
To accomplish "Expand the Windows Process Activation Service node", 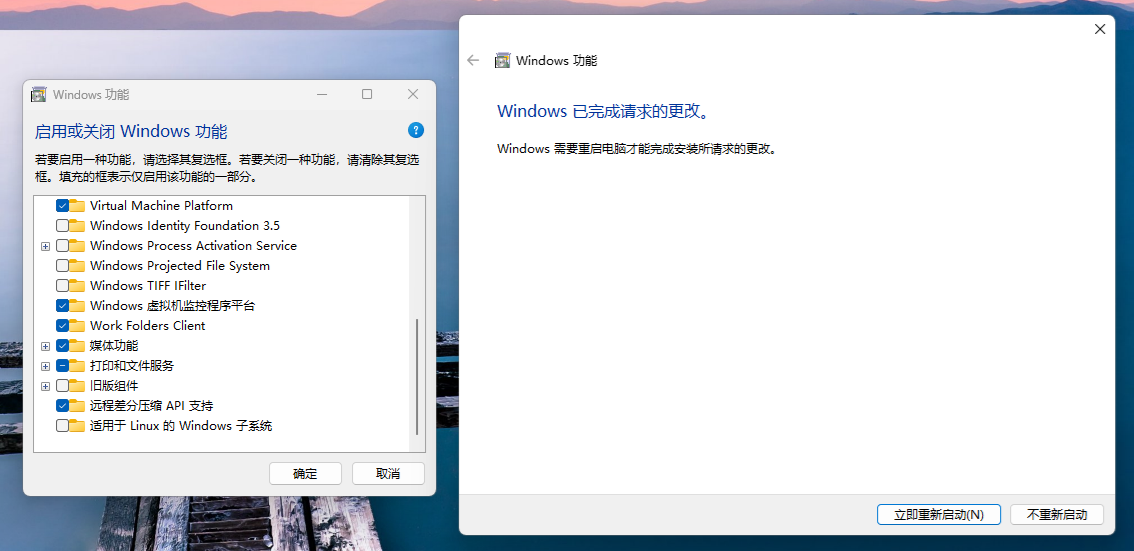I will click(45, 246).
